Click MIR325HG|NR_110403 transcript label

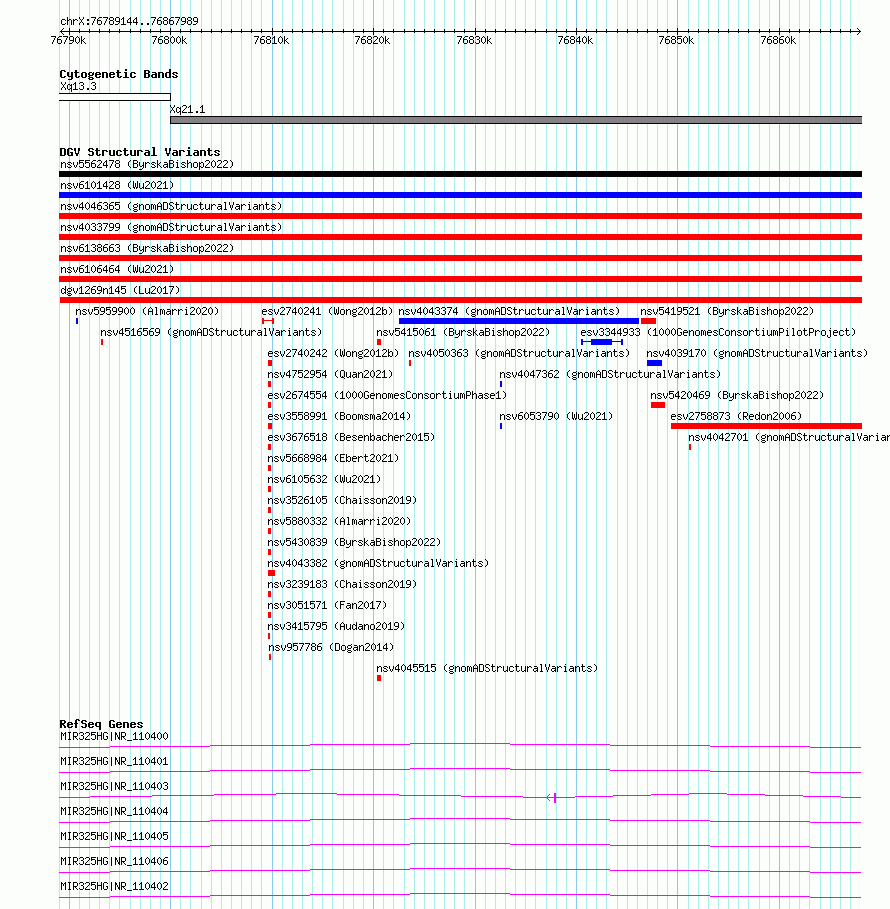pyautogui.click(x=114, y=786)
